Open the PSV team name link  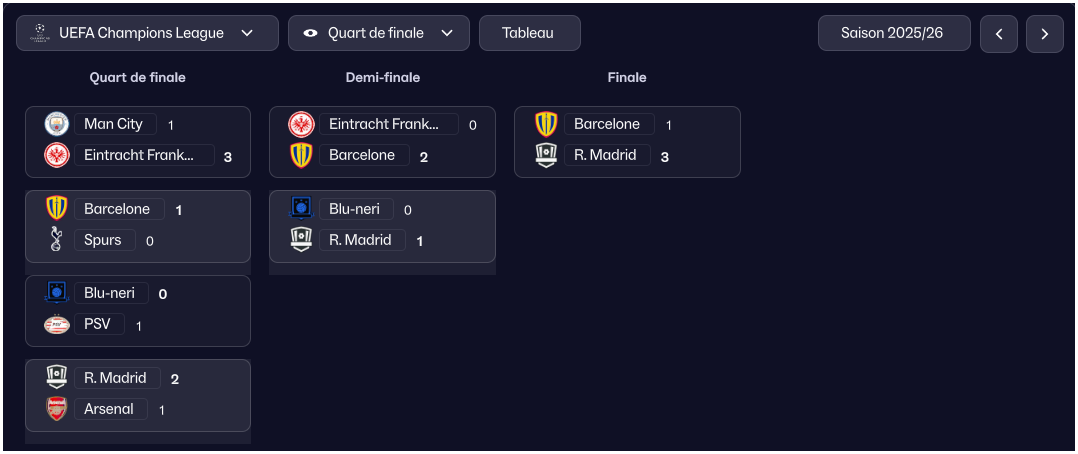tap(98, 324)
